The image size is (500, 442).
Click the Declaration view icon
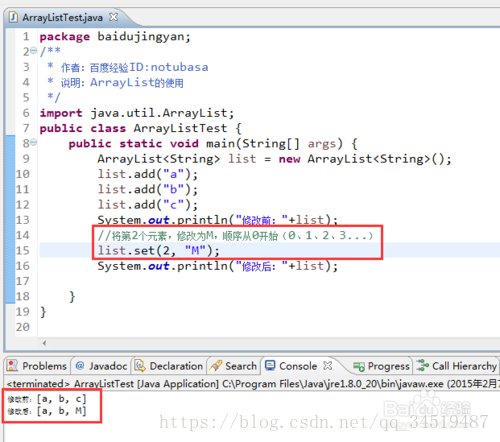[x=140, y=366]
